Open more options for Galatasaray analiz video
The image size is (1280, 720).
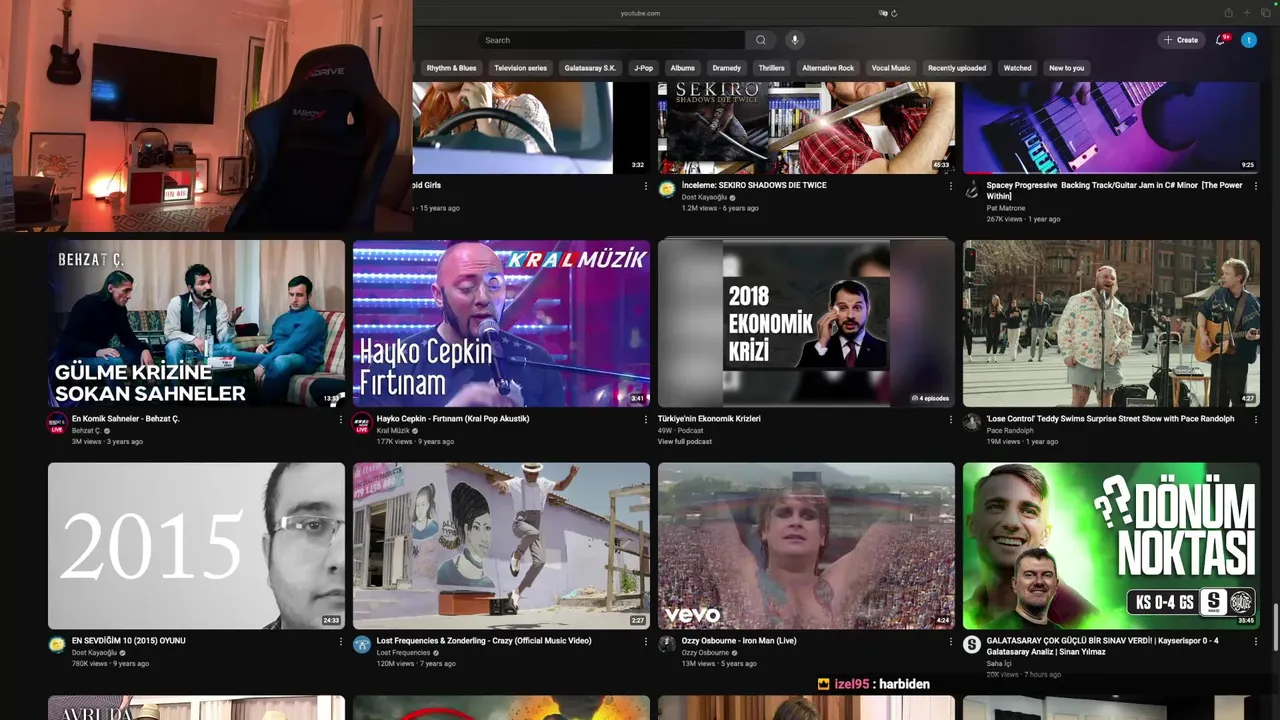coord(1255,642)
